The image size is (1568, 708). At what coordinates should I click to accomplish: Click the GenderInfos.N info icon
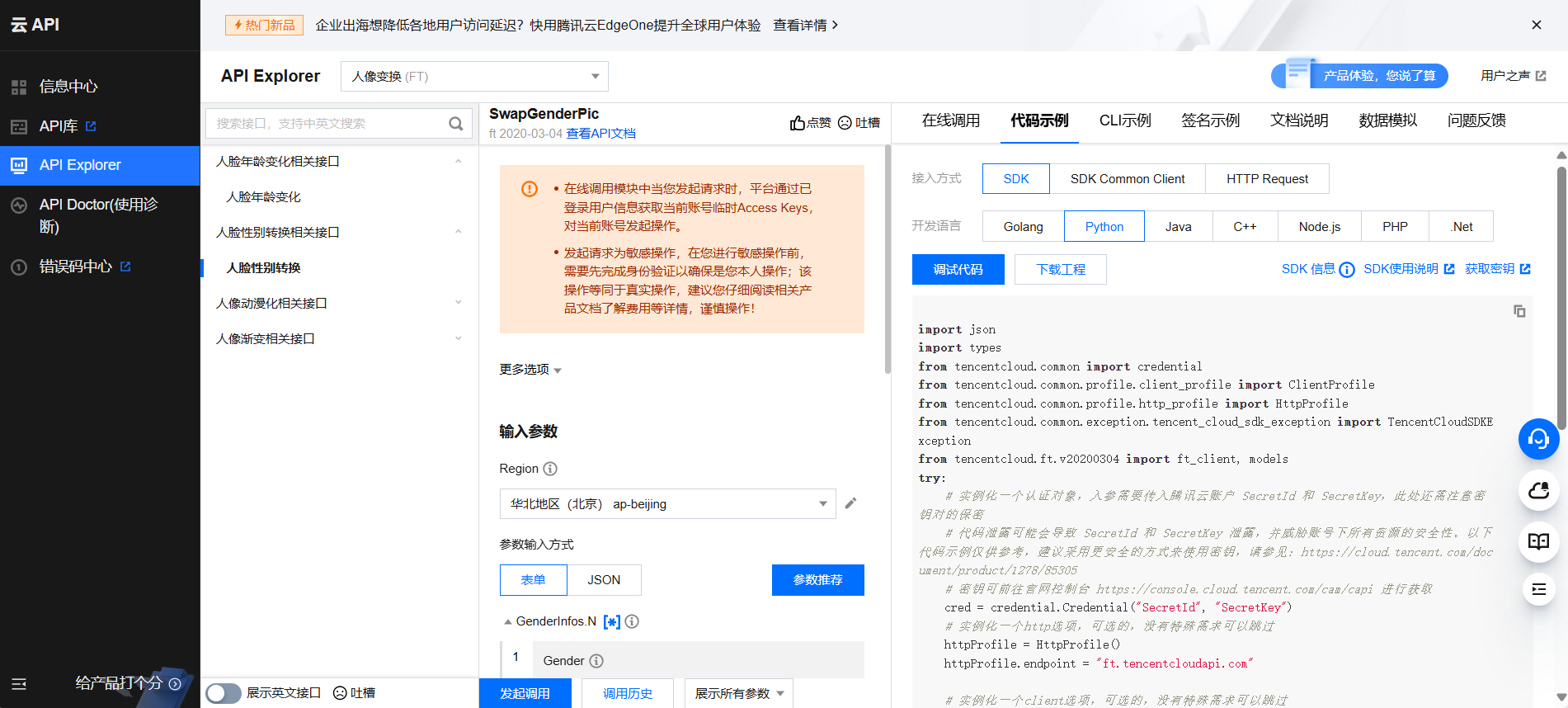click(x=632, y=621)
